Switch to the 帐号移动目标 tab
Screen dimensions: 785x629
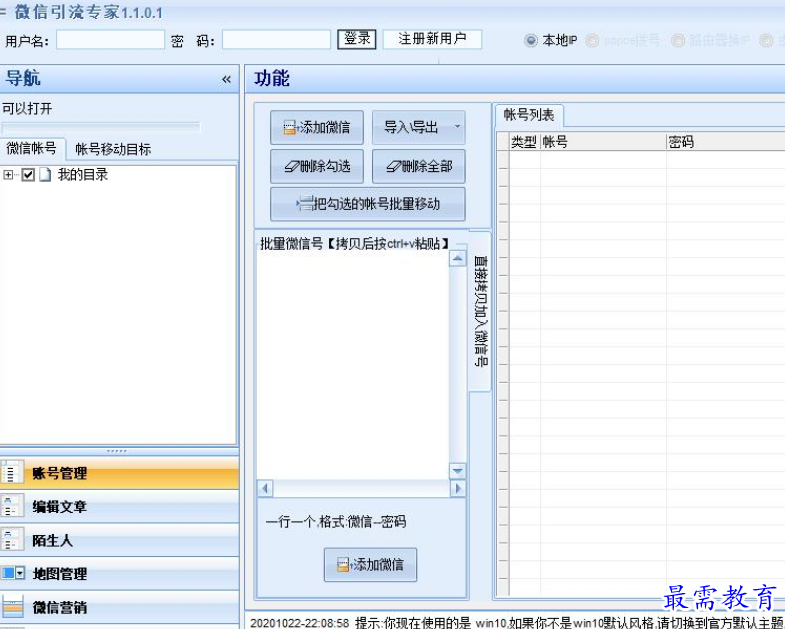pos(113,149)
